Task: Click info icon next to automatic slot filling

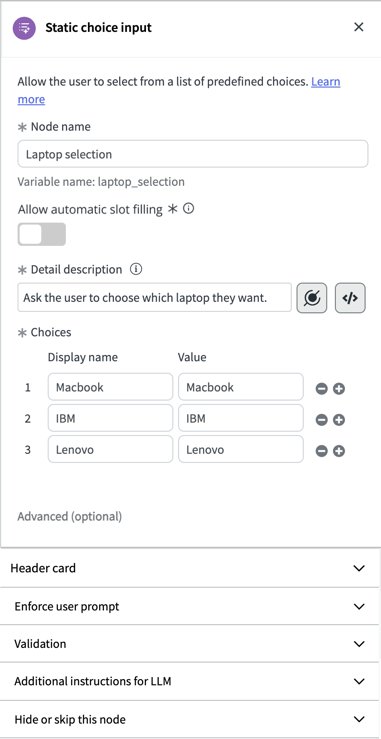Action: click(188, 209)
